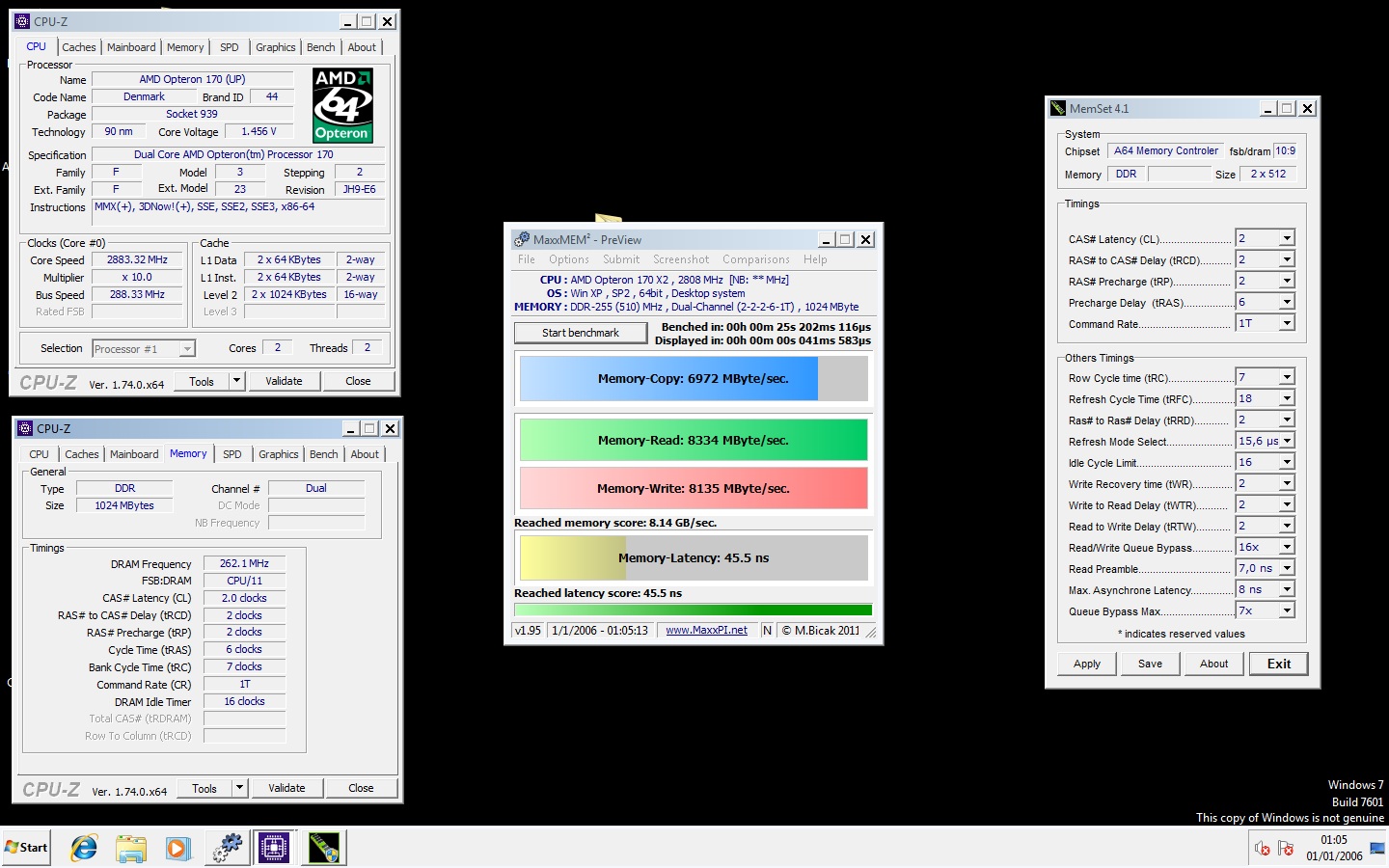Click Validate in top CPU-Z window

tap(284, 381)
